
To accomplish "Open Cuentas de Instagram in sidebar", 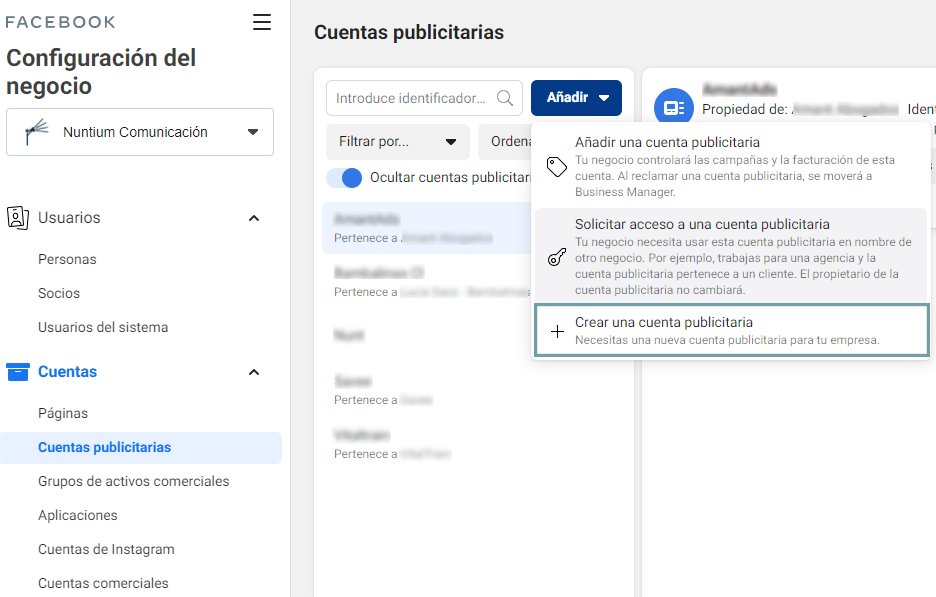I will point(106,549).
